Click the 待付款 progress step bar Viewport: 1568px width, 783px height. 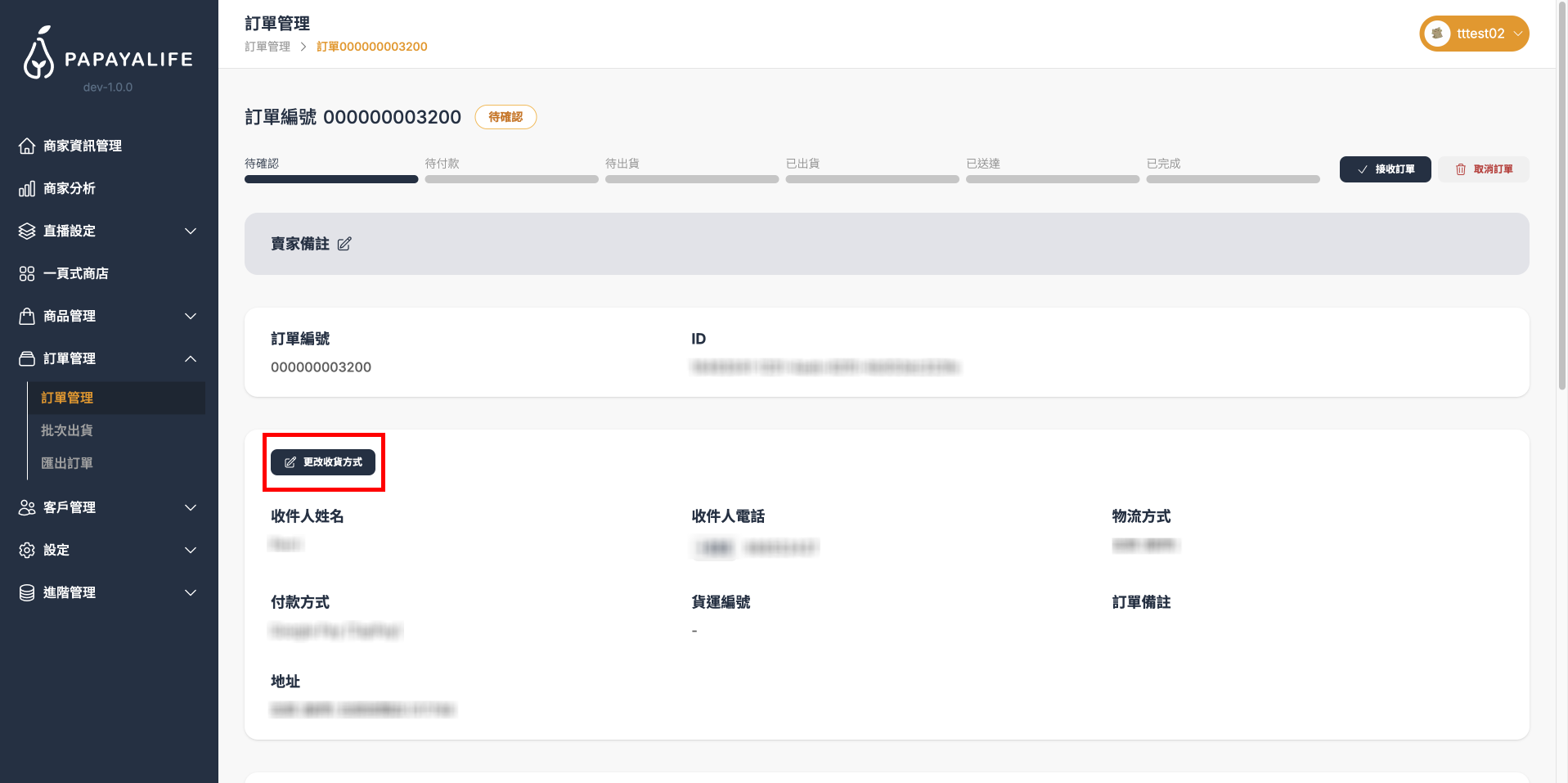click(511, 178)
